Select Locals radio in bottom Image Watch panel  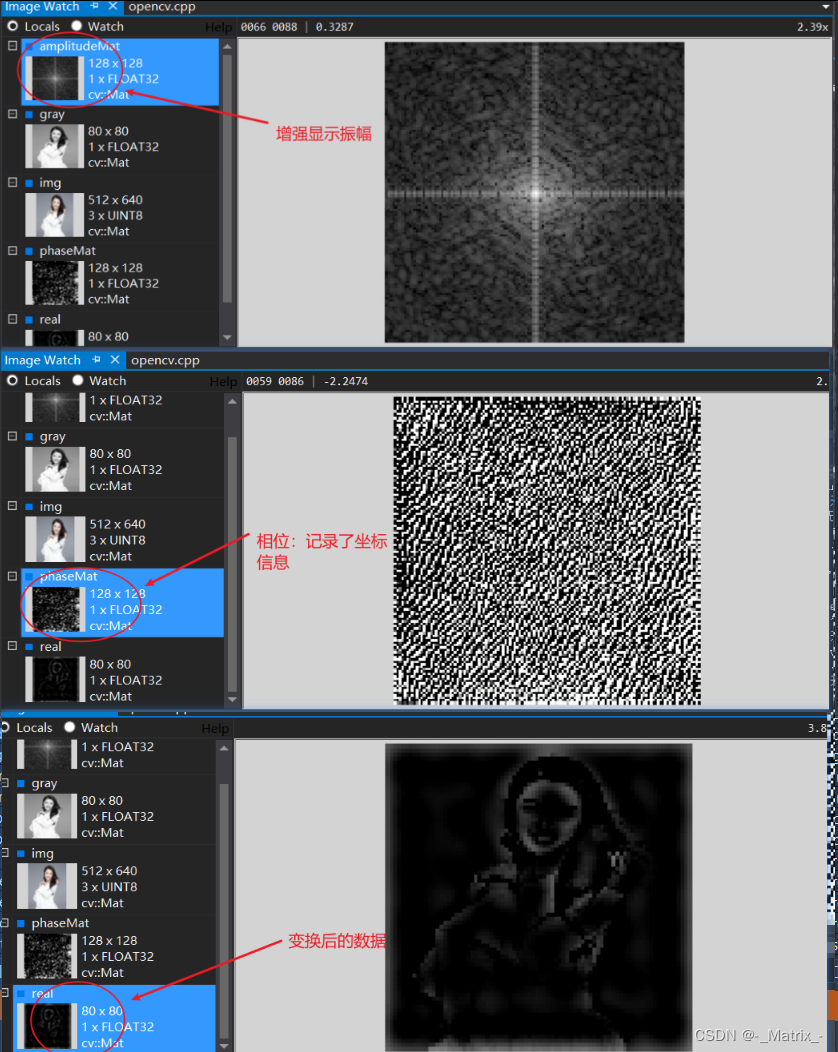[5, 727]
